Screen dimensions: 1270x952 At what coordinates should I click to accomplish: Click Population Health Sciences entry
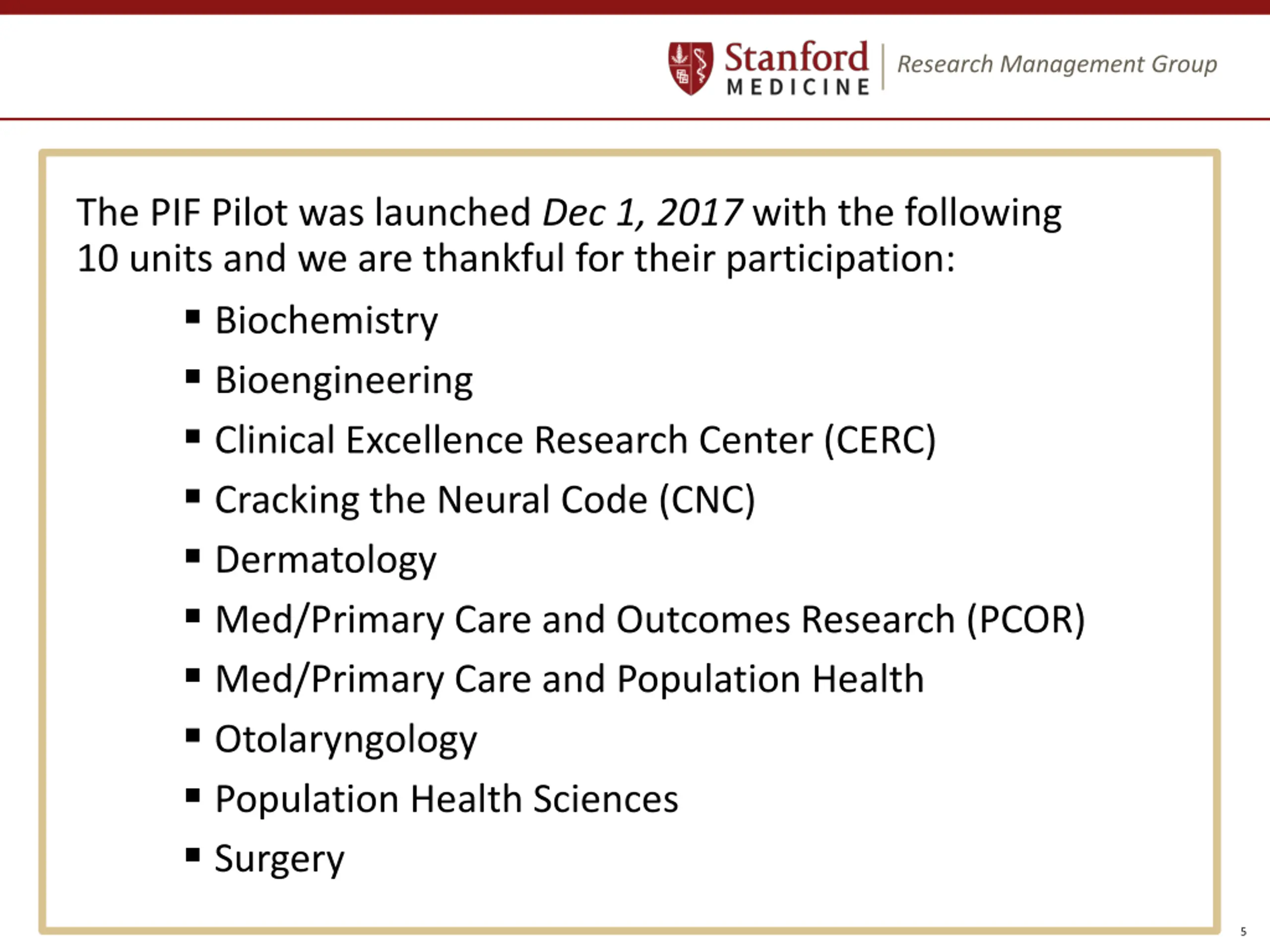pyautogui.click(x=446, y=799)
